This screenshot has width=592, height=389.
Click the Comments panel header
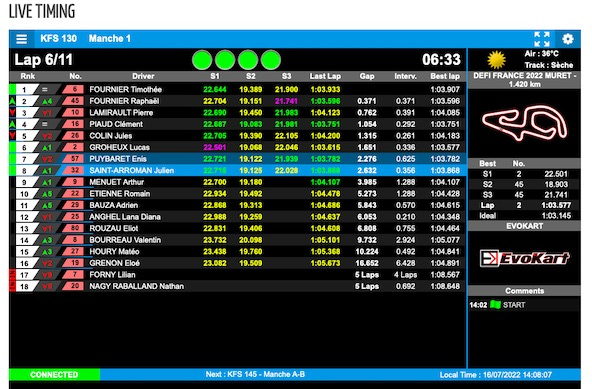tap(524, 291)
